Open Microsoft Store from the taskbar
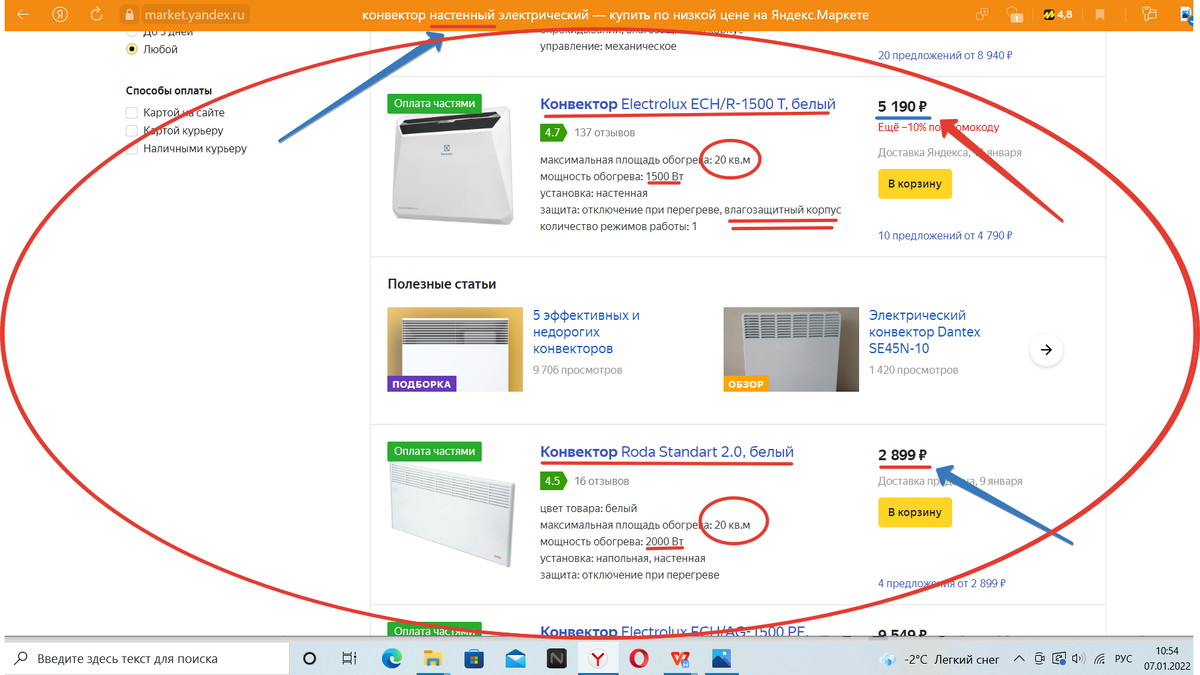1200x675 pixels. click(474, 658)
